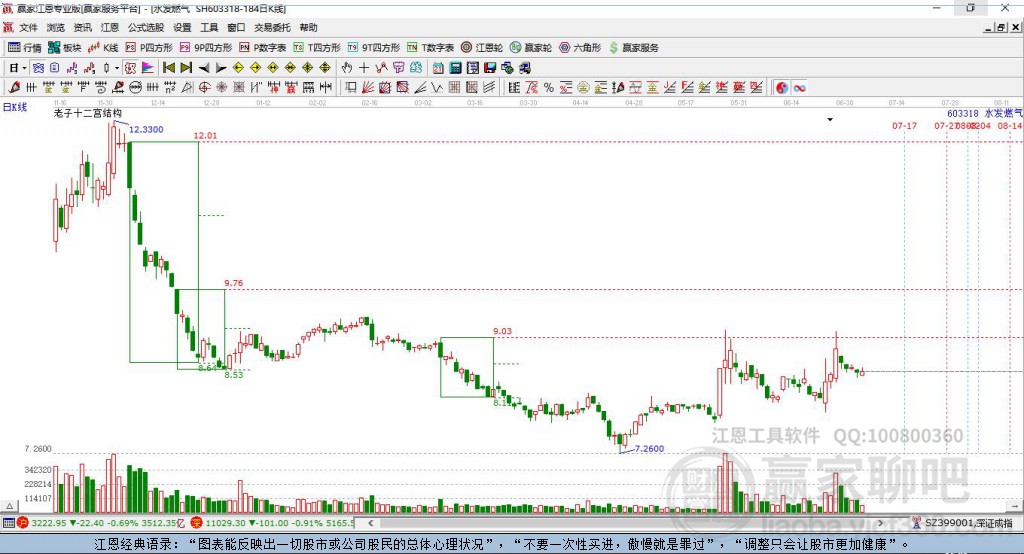Select the hand pan tool

click(x=347, y=68)
